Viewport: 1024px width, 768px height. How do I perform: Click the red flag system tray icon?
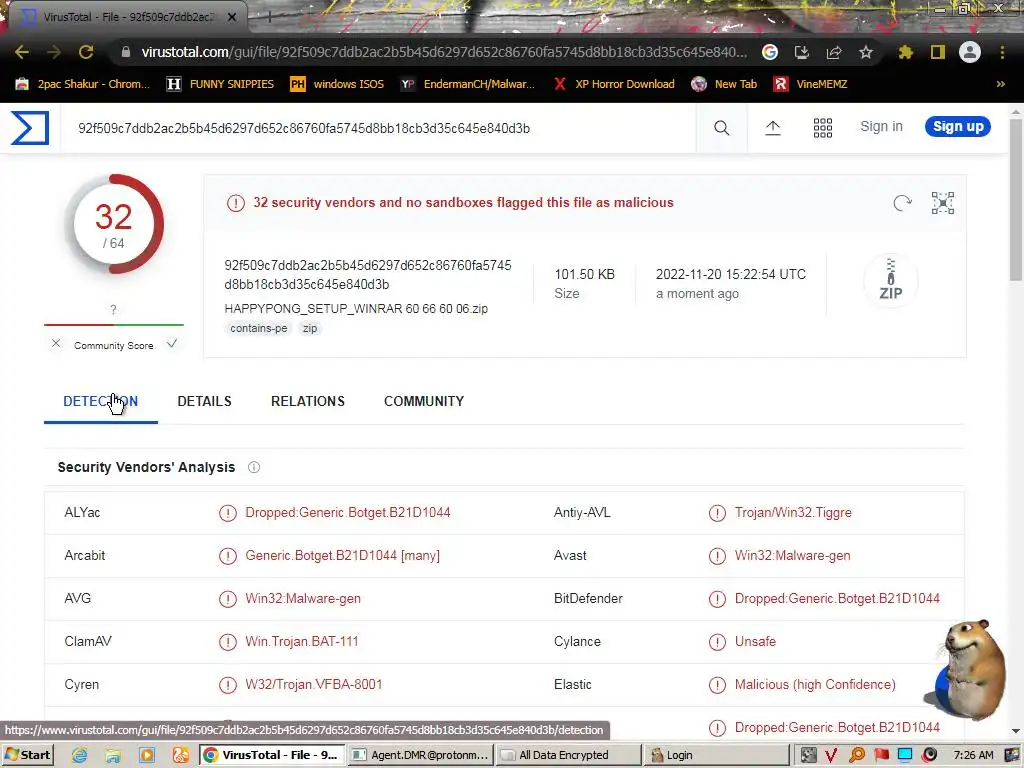pos(881,755)
